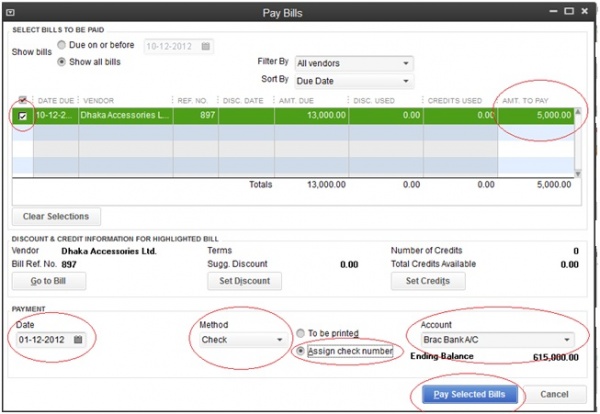Open the Pay Bills window system menu icon
Screen dimensions: 600x414
point(10,13)
